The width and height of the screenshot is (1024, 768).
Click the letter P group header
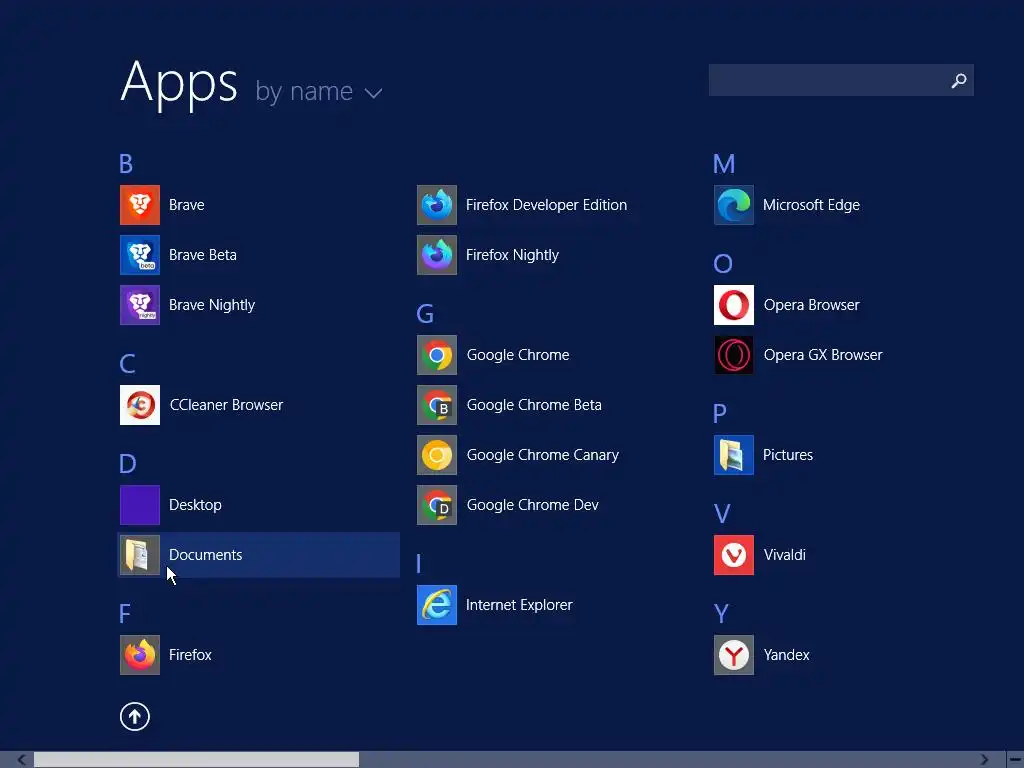[x=720, y=413]
